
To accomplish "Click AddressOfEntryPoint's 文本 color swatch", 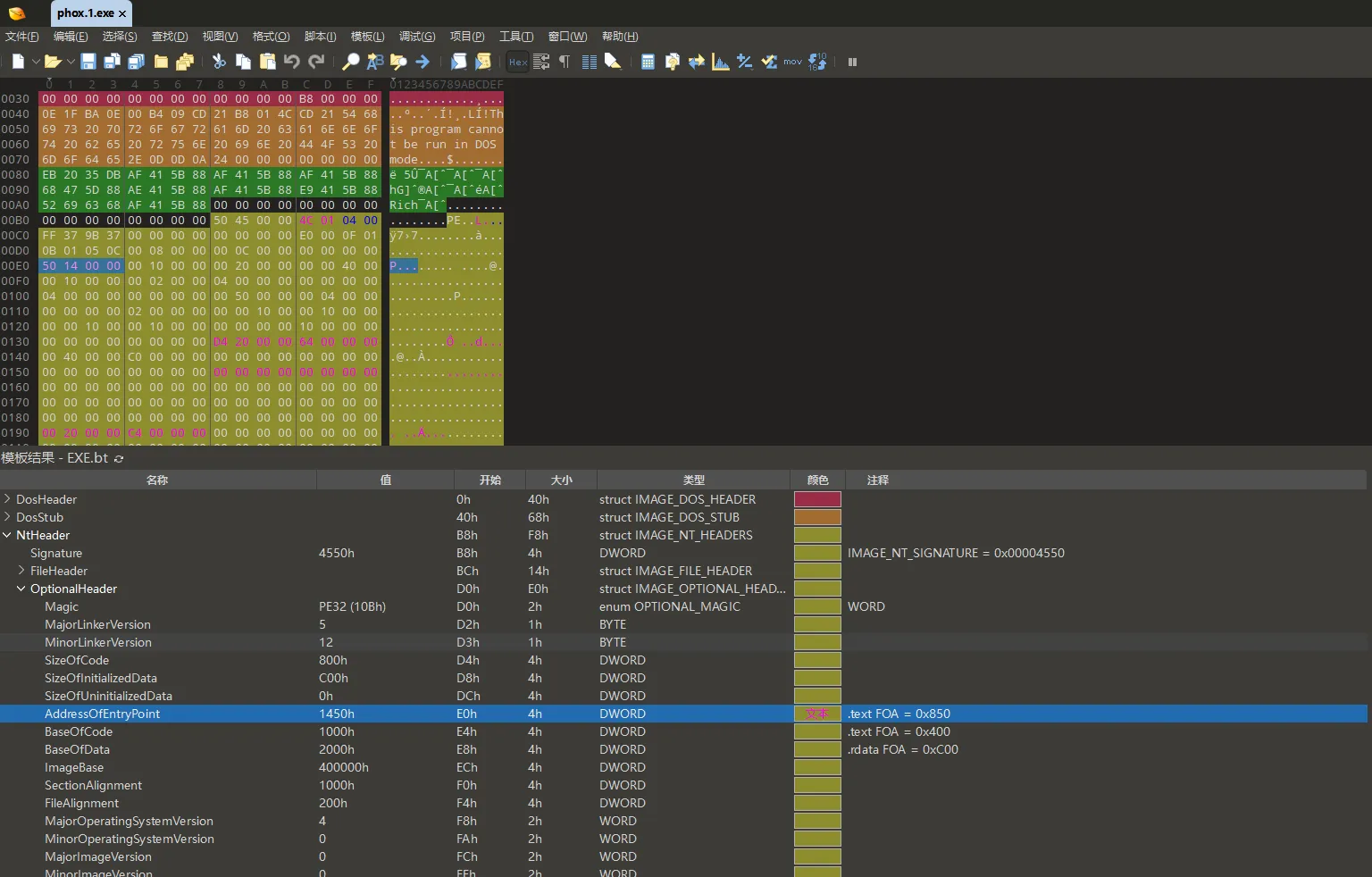I will [x=817, y=714].
